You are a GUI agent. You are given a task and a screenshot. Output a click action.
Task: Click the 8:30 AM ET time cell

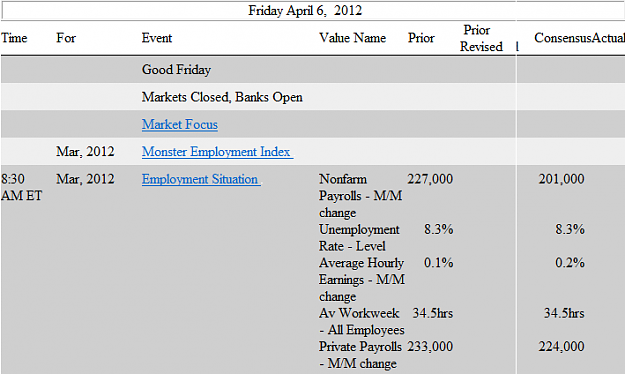(22, 187)
